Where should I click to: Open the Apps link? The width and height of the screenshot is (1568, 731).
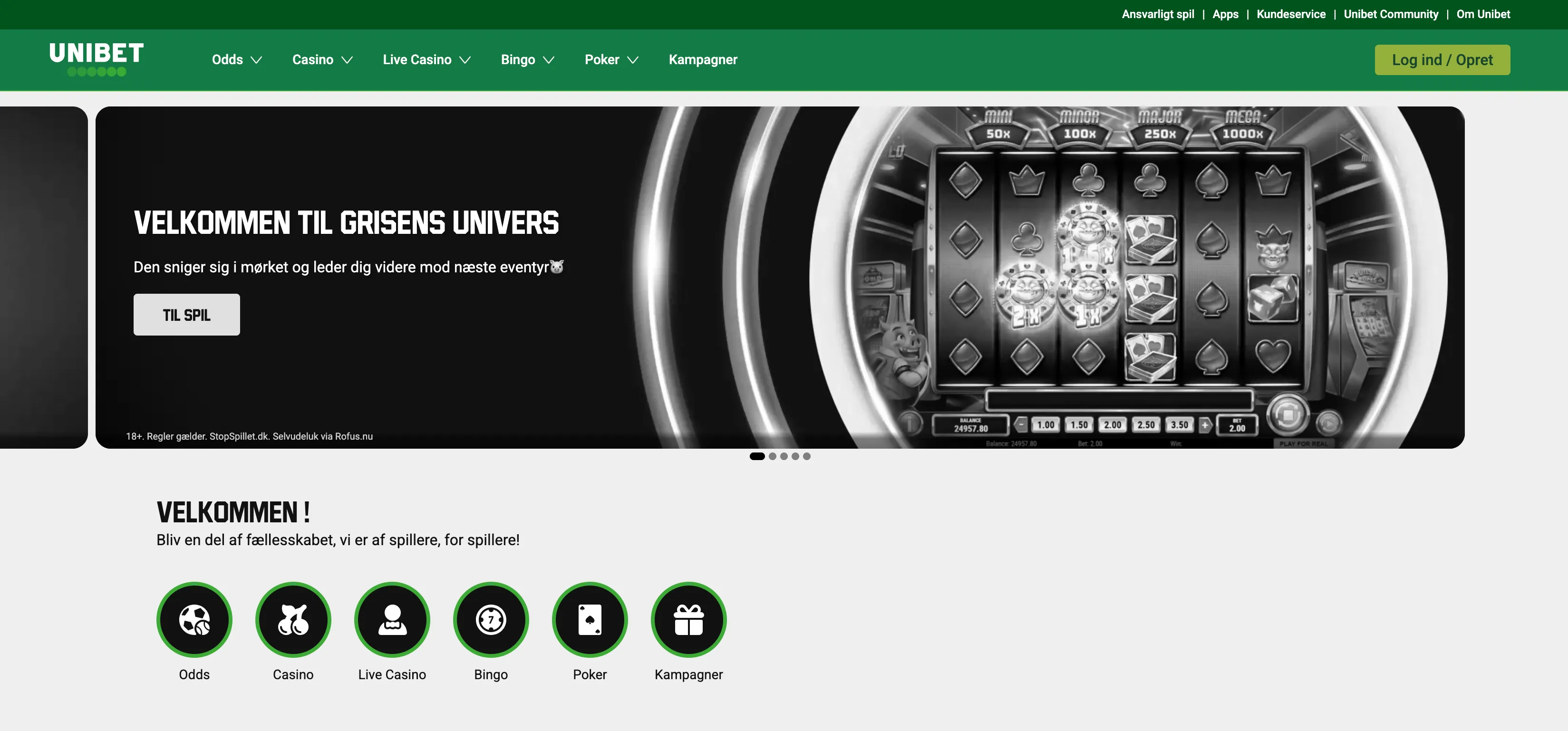click(x=1225, y=14)
